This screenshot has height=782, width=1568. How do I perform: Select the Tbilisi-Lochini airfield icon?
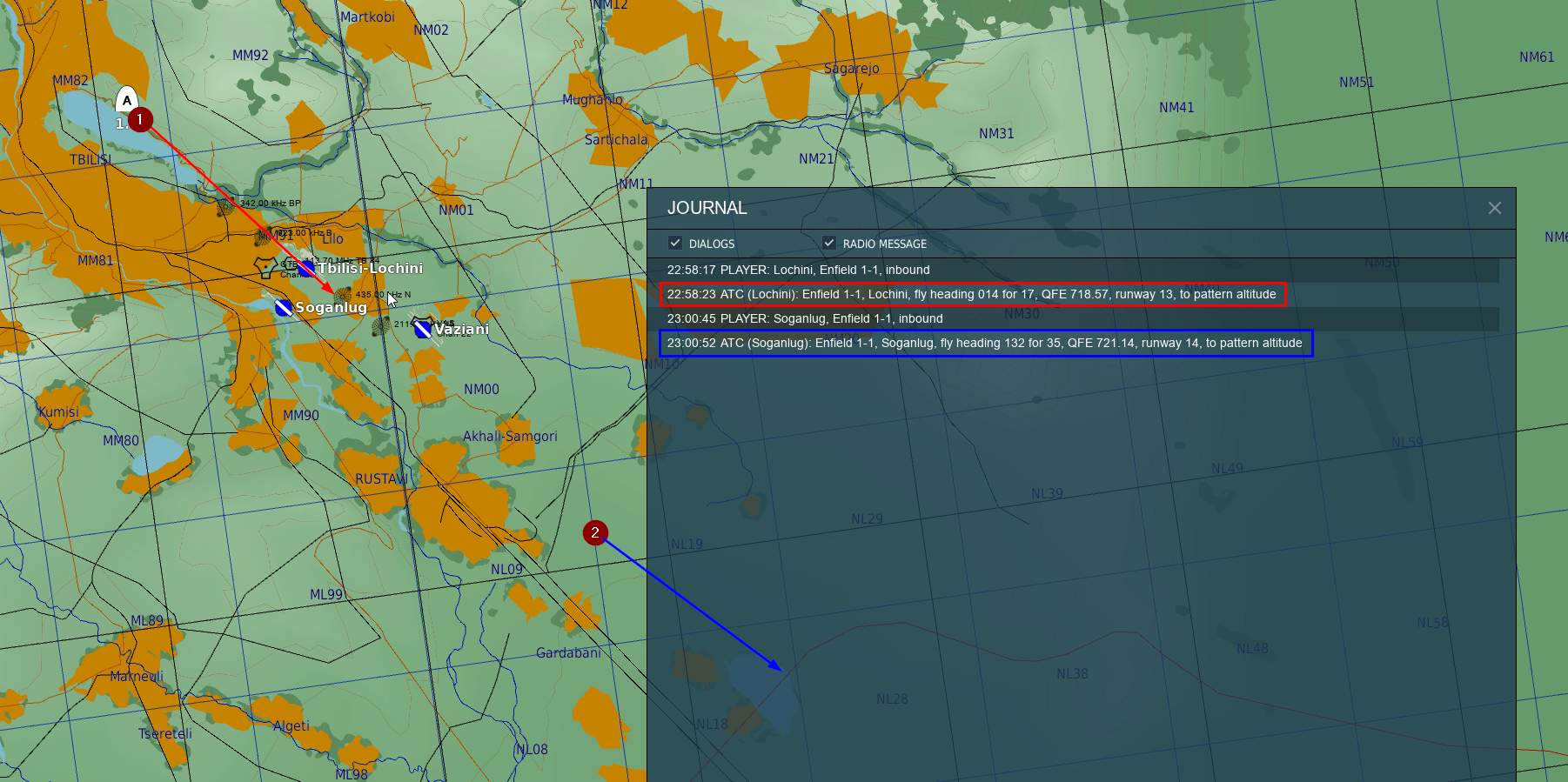pyautogui.click(x=306, y=268)
